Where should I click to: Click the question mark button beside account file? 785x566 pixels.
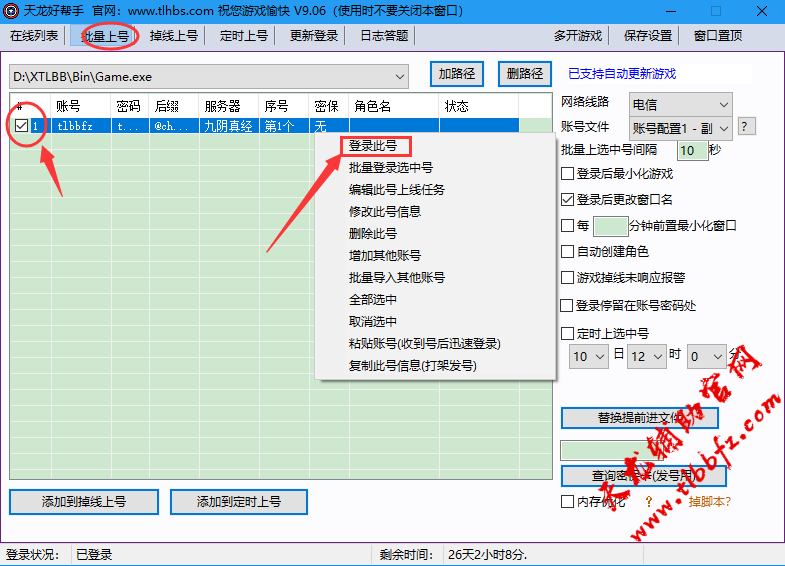click(x=746, y=127)
